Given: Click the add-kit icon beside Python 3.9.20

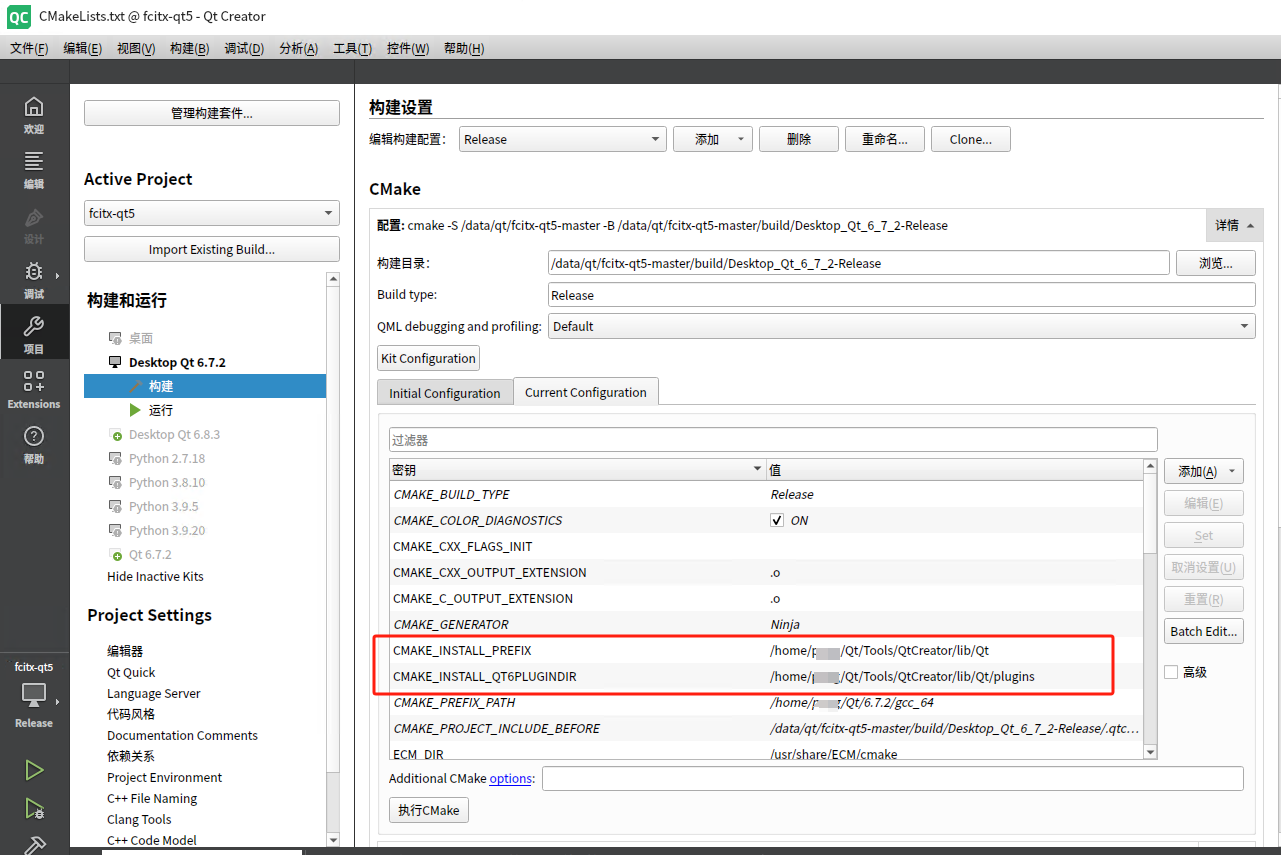Looking at the screenshot, I should click(x=116, y=531).
